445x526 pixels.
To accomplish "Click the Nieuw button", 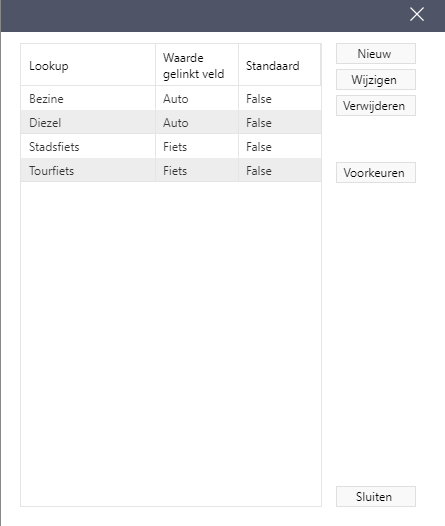I will [376, 54].
